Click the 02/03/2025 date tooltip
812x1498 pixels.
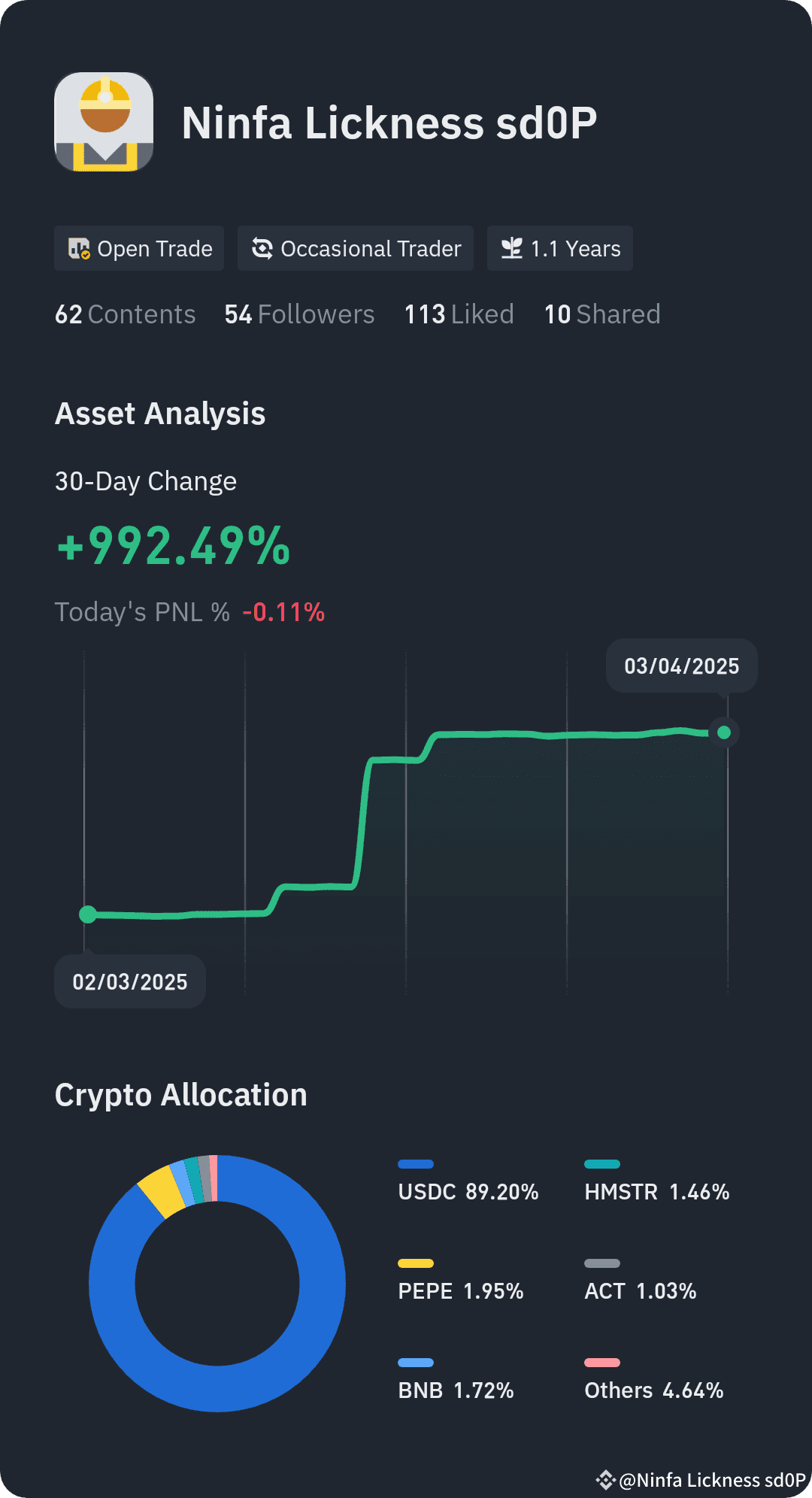coord(130,981)
